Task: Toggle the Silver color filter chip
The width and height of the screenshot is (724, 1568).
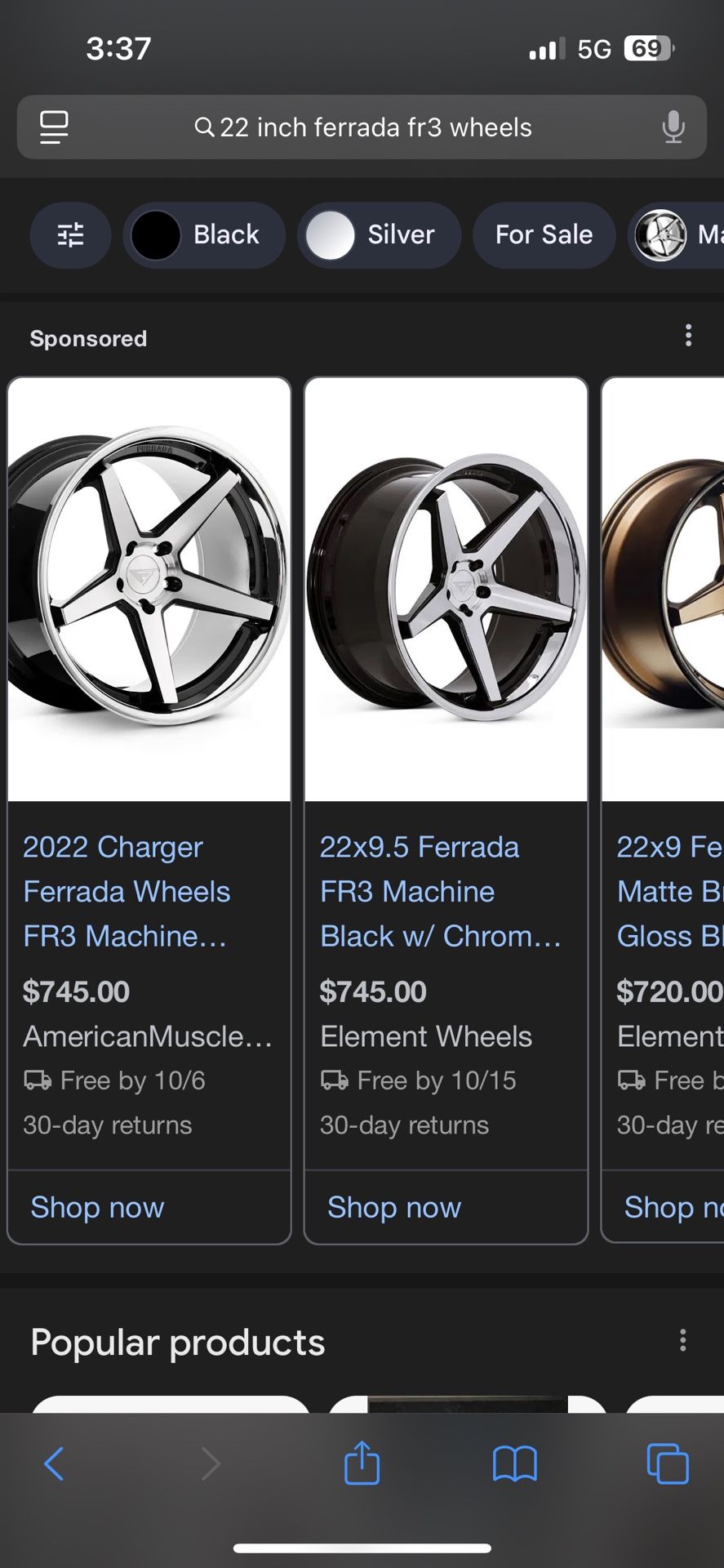Action: point(379,235)
